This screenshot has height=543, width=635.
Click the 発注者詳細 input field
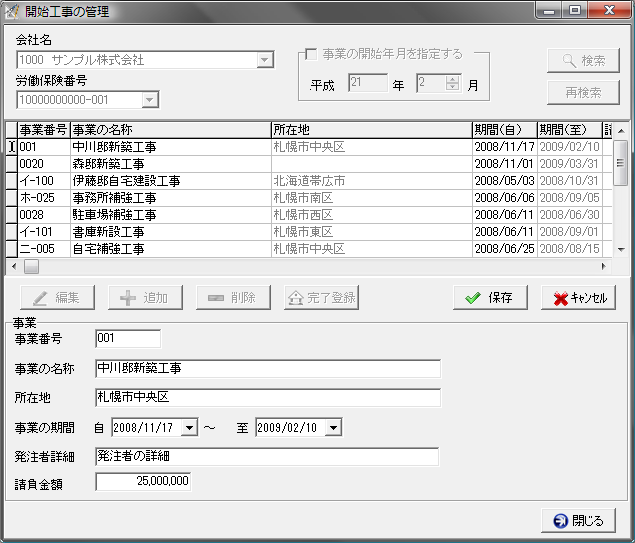coord(266,457)
